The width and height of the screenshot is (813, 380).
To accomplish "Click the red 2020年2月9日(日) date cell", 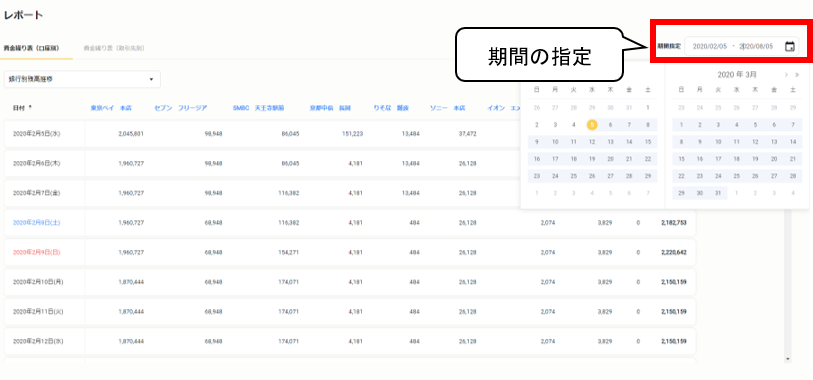I will tap(37, 252).
